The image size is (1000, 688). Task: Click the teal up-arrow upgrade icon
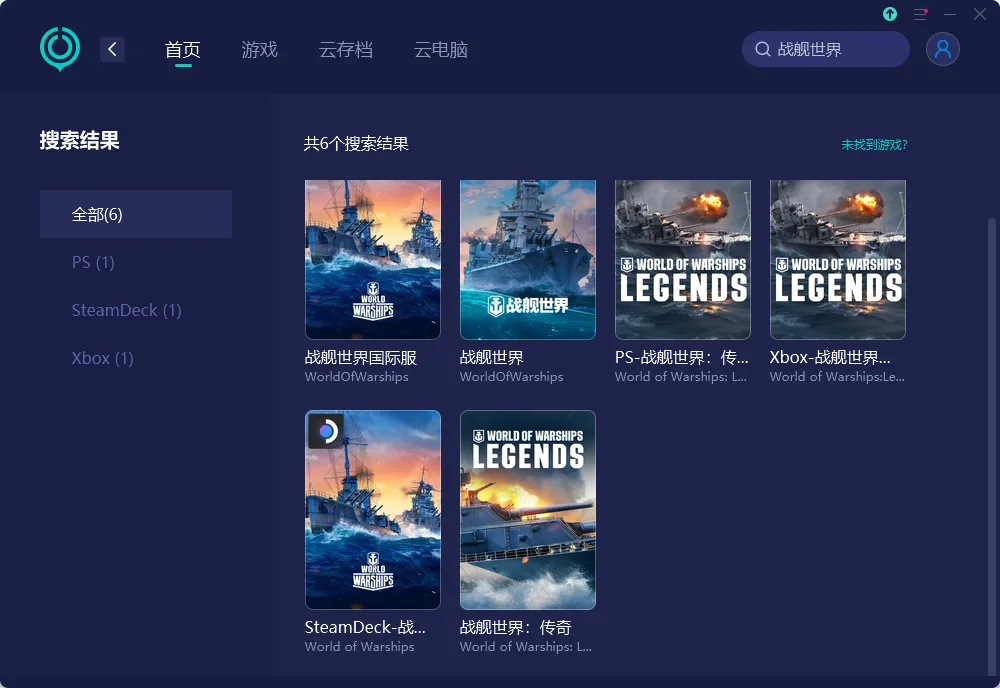click(889, 14)
